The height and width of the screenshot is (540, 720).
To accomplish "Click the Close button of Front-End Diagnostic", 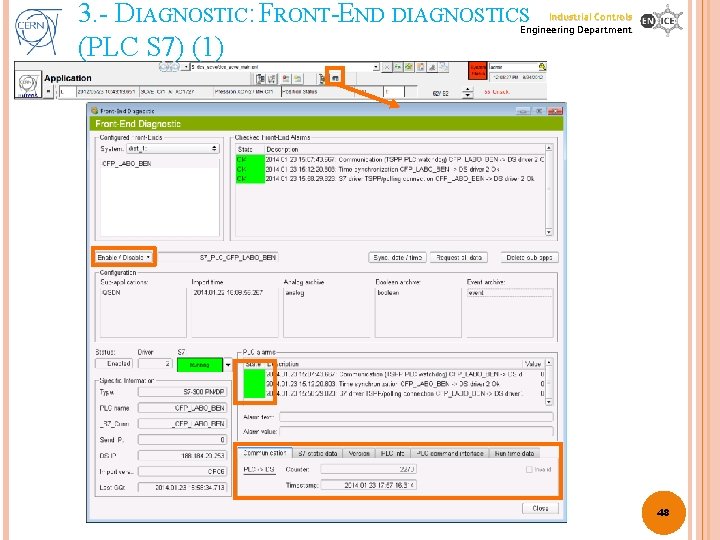I will point(540,508).
